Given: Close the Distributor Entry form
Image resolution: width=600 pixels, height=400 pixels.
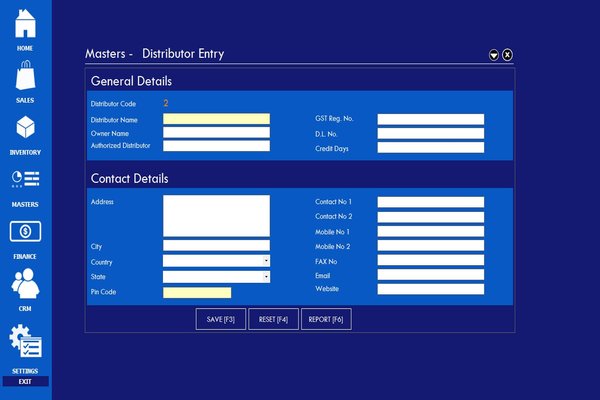Looking at the screenshot, I should pyautogui.click(x=507, y=55).
